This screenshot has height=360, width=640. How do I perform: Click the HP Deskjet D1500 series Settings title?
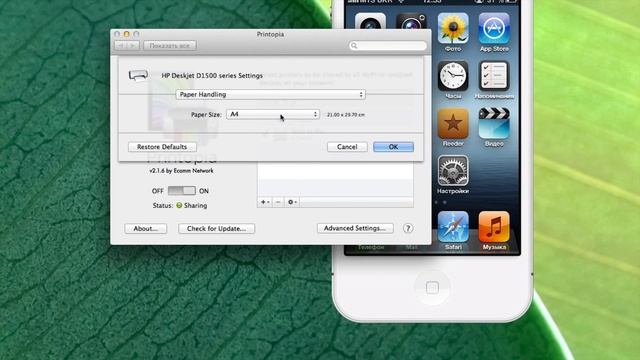(212, 76)
